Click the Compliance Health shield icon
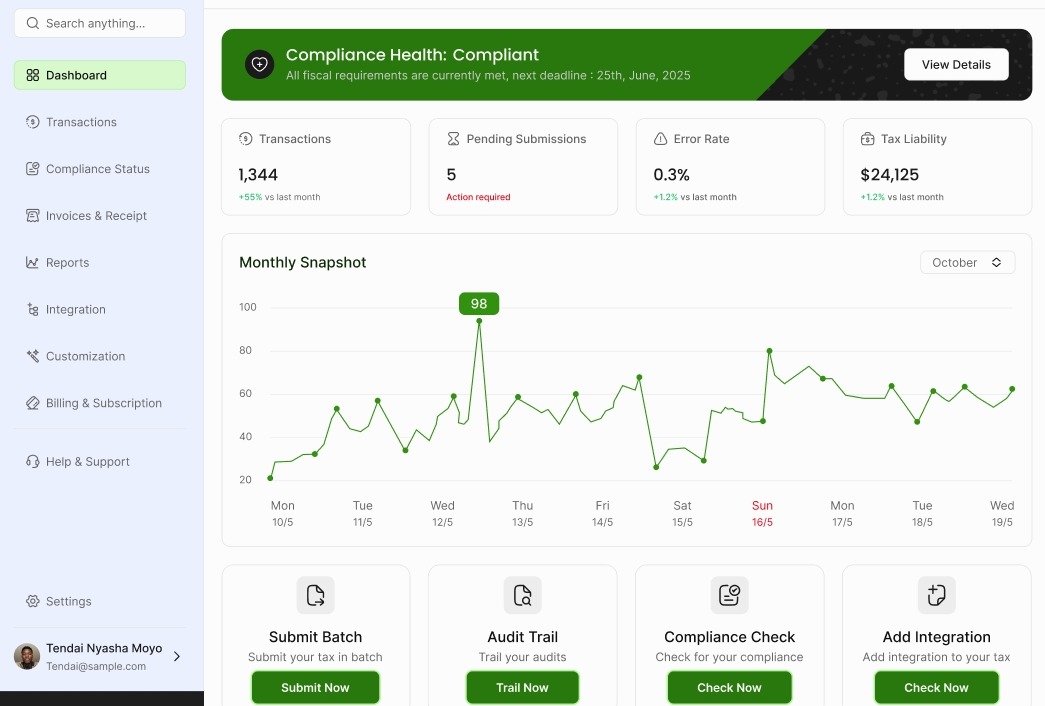The image size is (1045, 706). pyautogui.click(x=259, y=64)
